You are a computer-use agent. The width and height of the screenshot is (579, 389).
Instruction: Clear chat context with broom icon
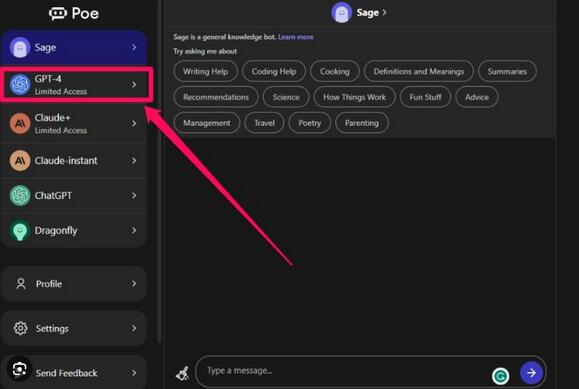coord(182,373)
